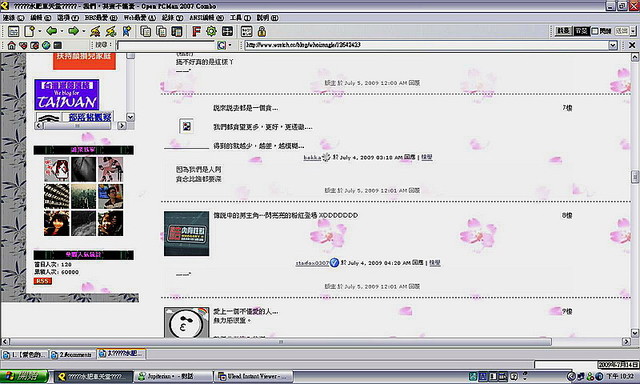Viewport: 640px width, 384px height.
Task: Open the green gear settings icon
Action: 211,31
